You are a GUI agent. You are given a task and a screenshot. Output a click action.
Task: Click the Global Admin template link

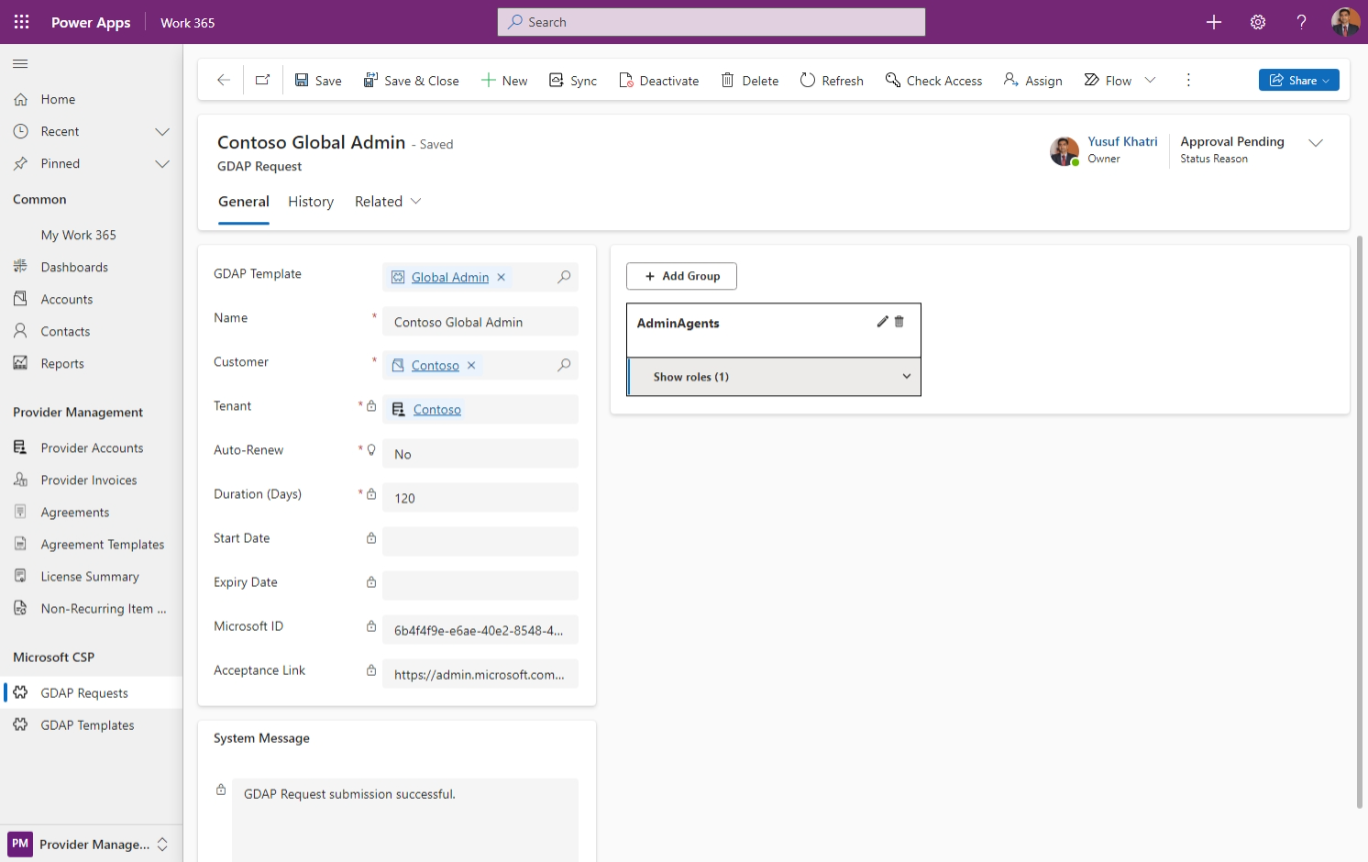coord(450,277)
